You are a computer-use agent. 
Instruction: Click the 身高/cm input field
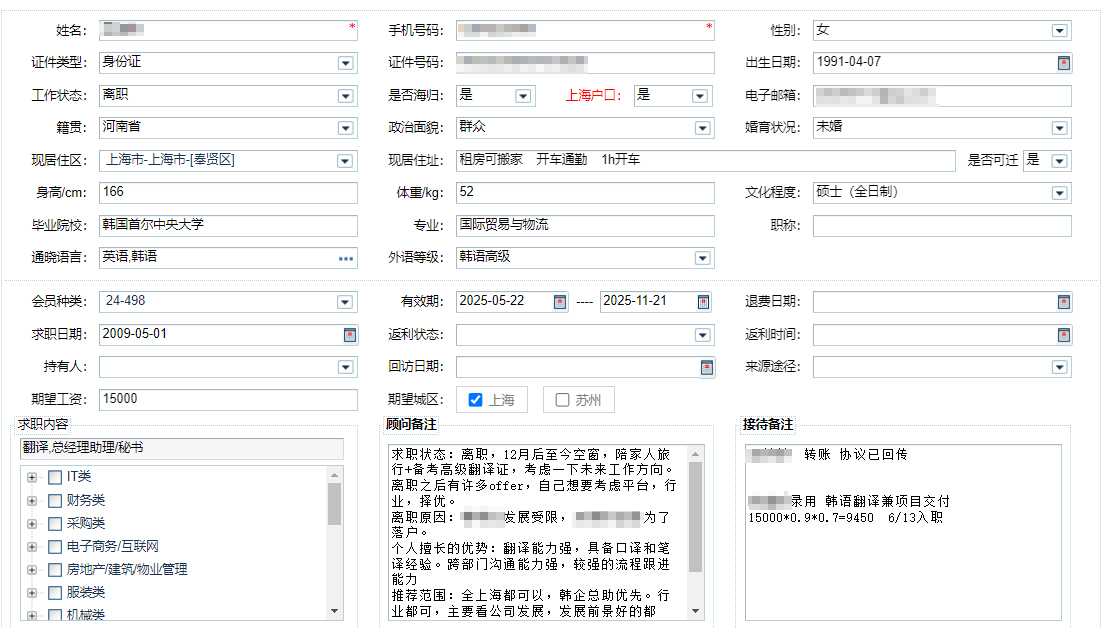tap(228, 193)
